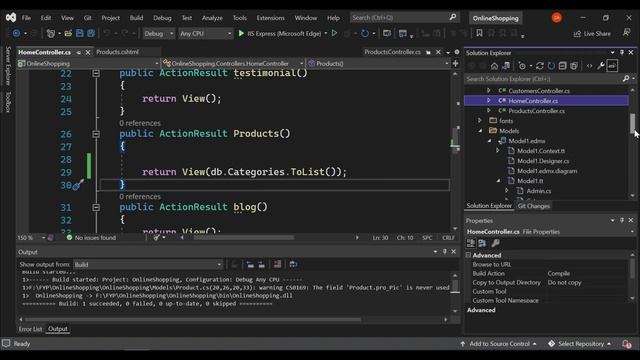
Task: Click Property Pages wrench in Properties panel
Action: click(x=495, y=243)
